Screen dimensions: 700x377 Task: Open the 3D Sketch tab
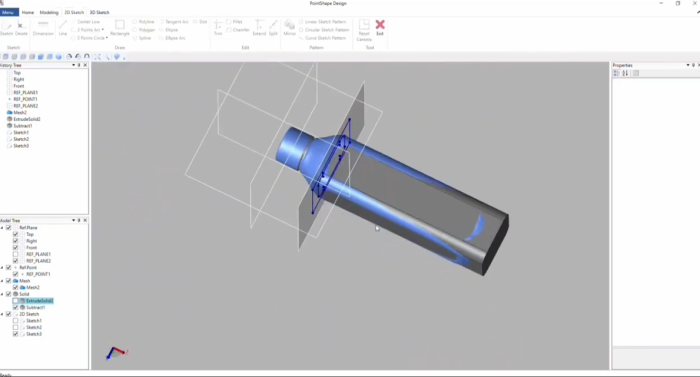(x=99, y=13)
